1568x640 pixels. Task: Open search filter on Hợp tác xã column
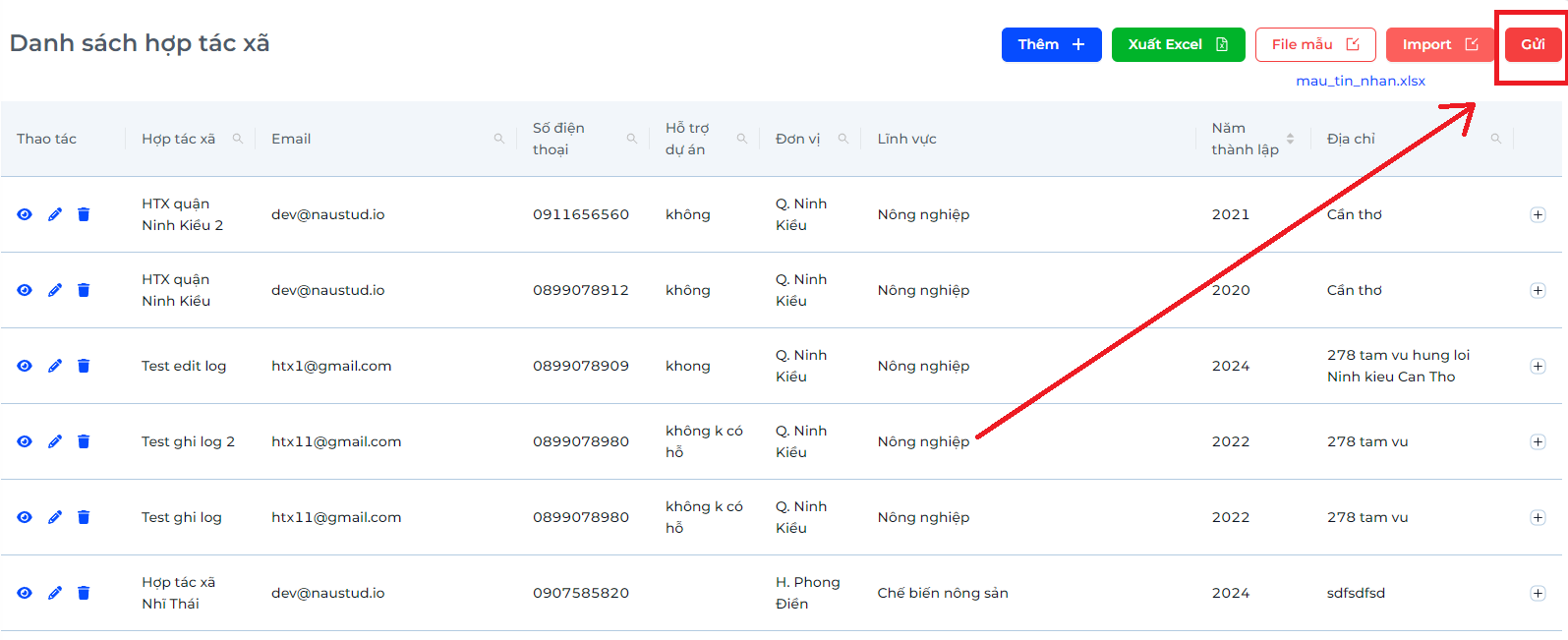[x=238, y=139]
